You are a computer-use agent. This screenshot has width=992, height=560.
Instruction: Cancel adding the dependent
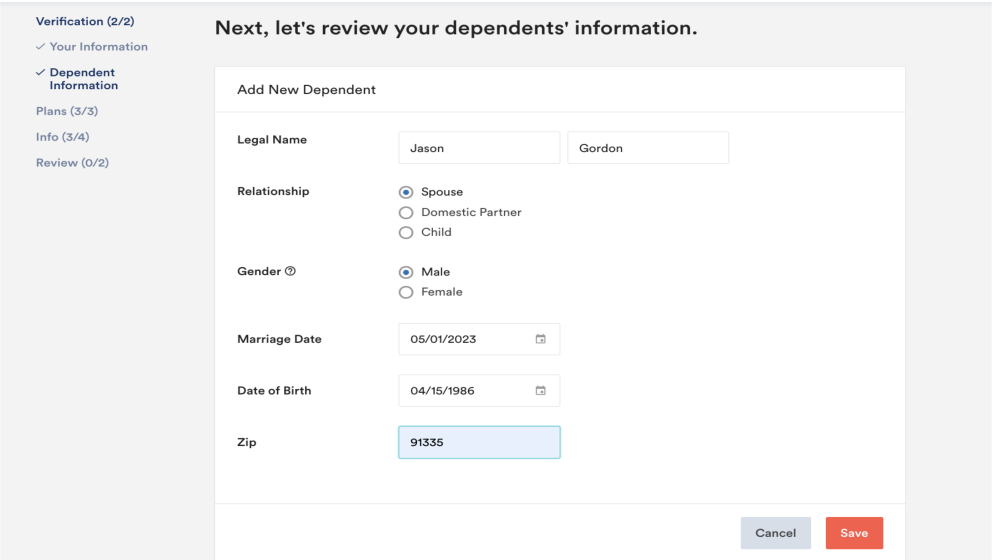776,533
